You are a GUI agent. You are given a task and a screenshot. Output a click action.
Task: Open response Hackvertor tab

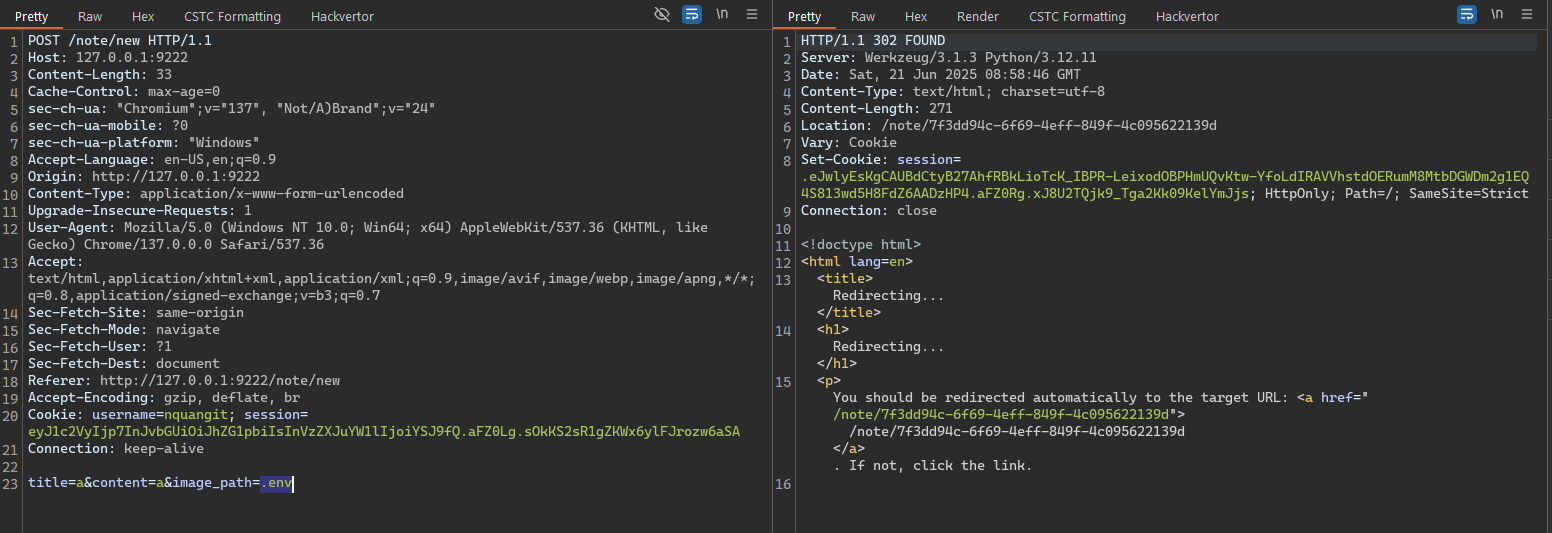point(1189,16)
